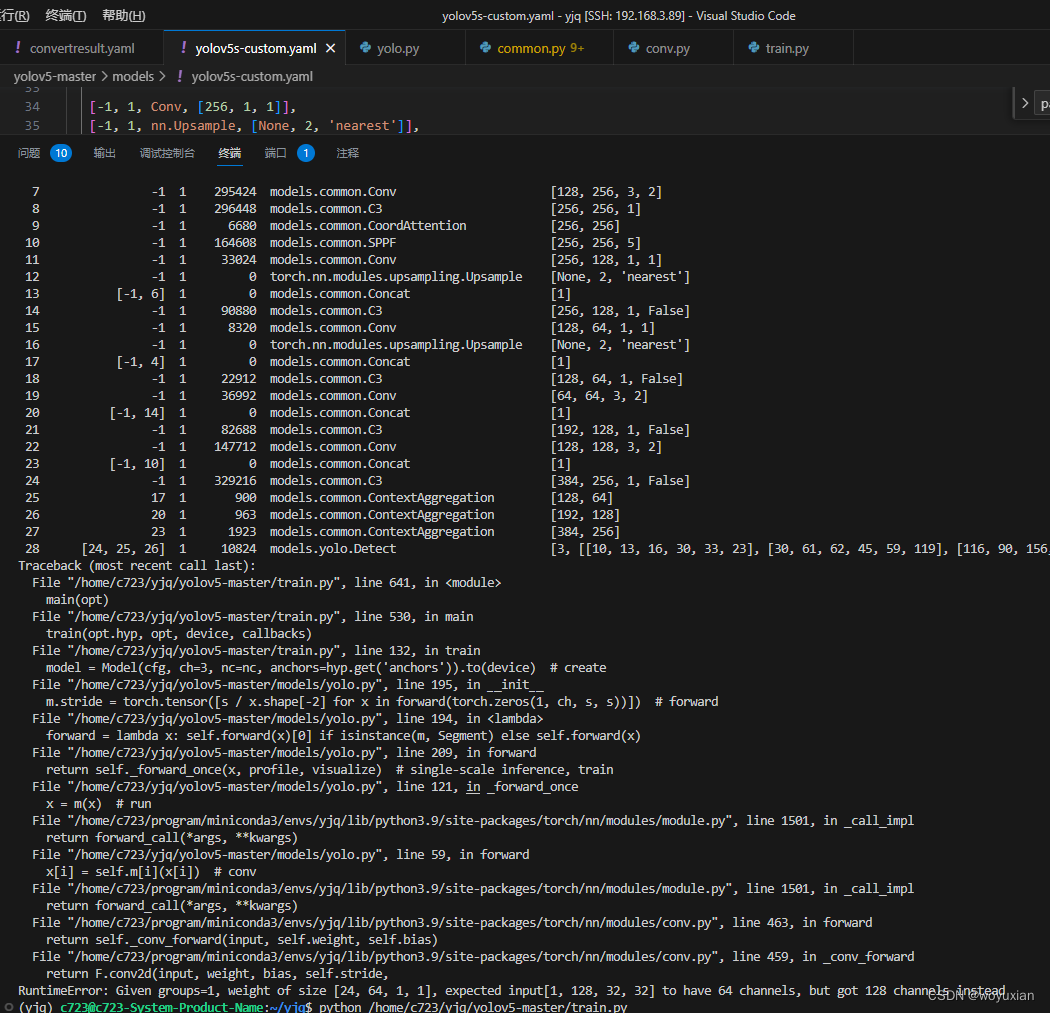The width and height of the screenshot is (1050, 1013).
Task: Click the unsaved-changes badge 9+ on common.py
Action: point(575,47)
